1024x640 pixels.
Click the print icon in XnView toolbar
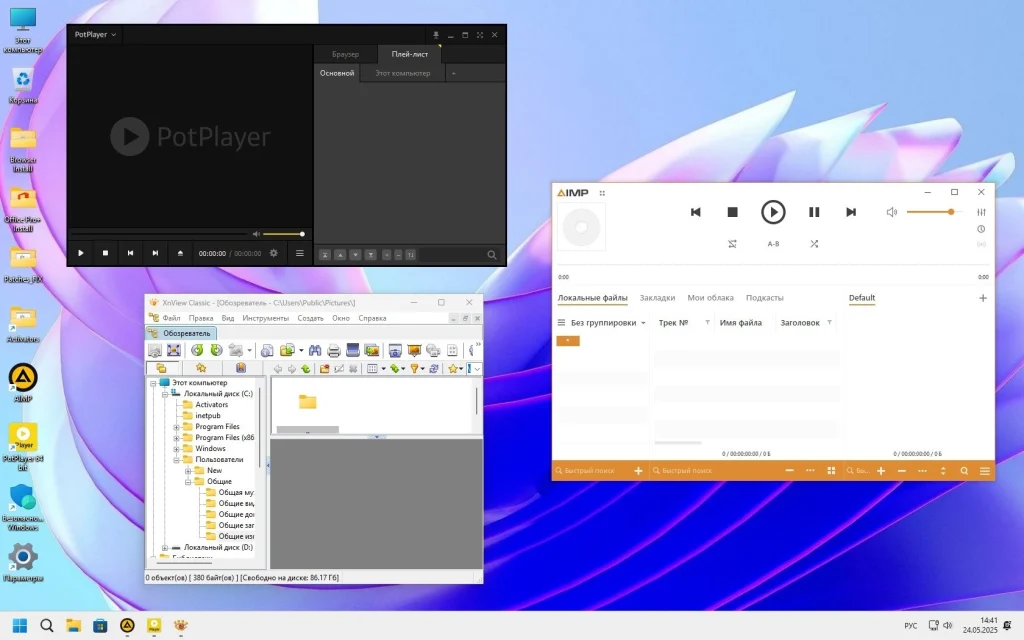(334, 351)
